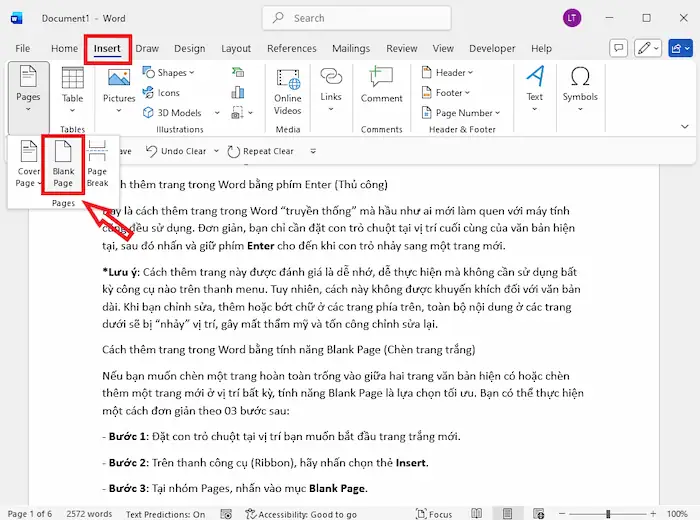
Task: Click the Undo Clear button
Action: 177,151
